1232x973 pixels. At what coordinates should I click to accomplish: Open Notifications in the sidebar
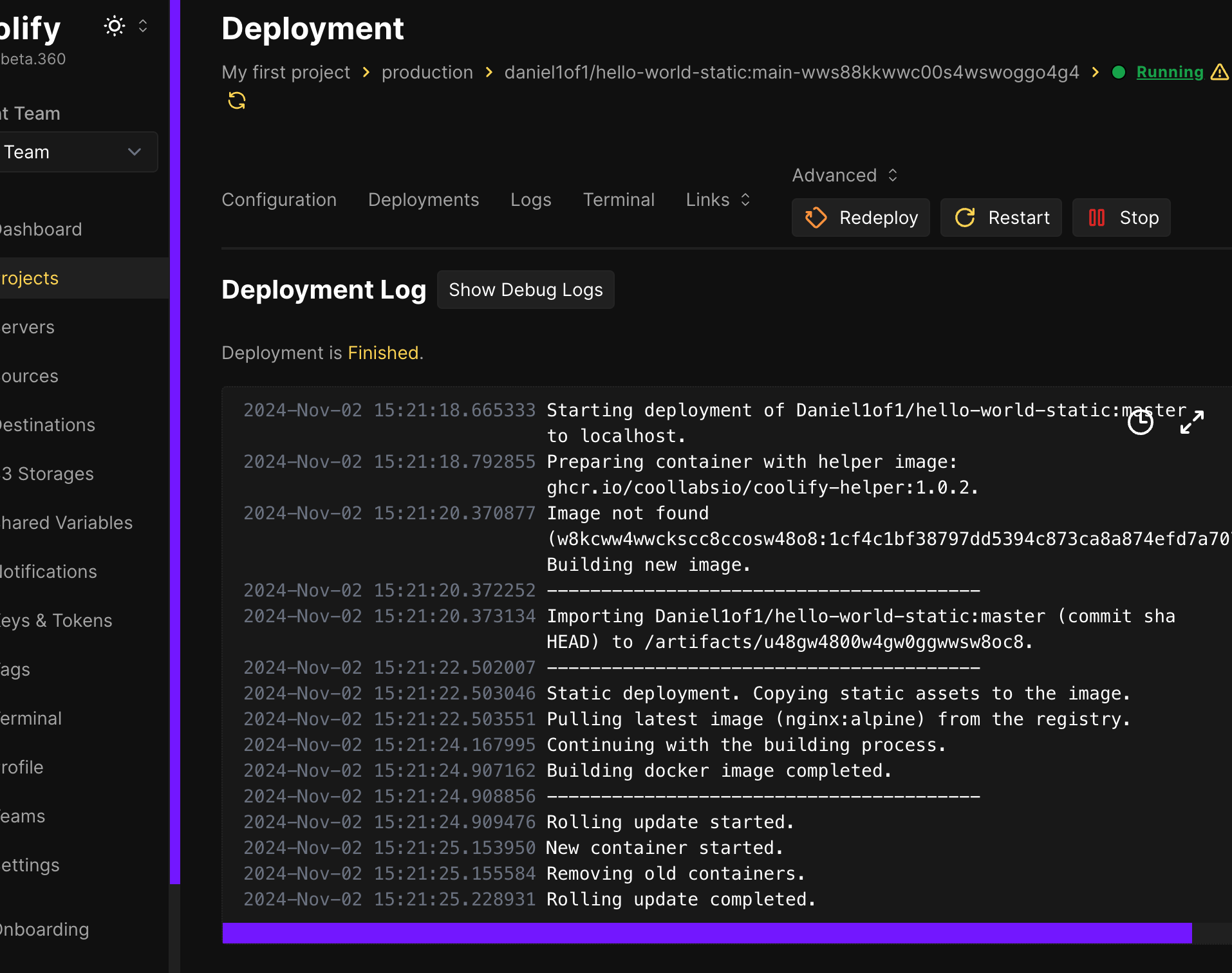[48, 571]
